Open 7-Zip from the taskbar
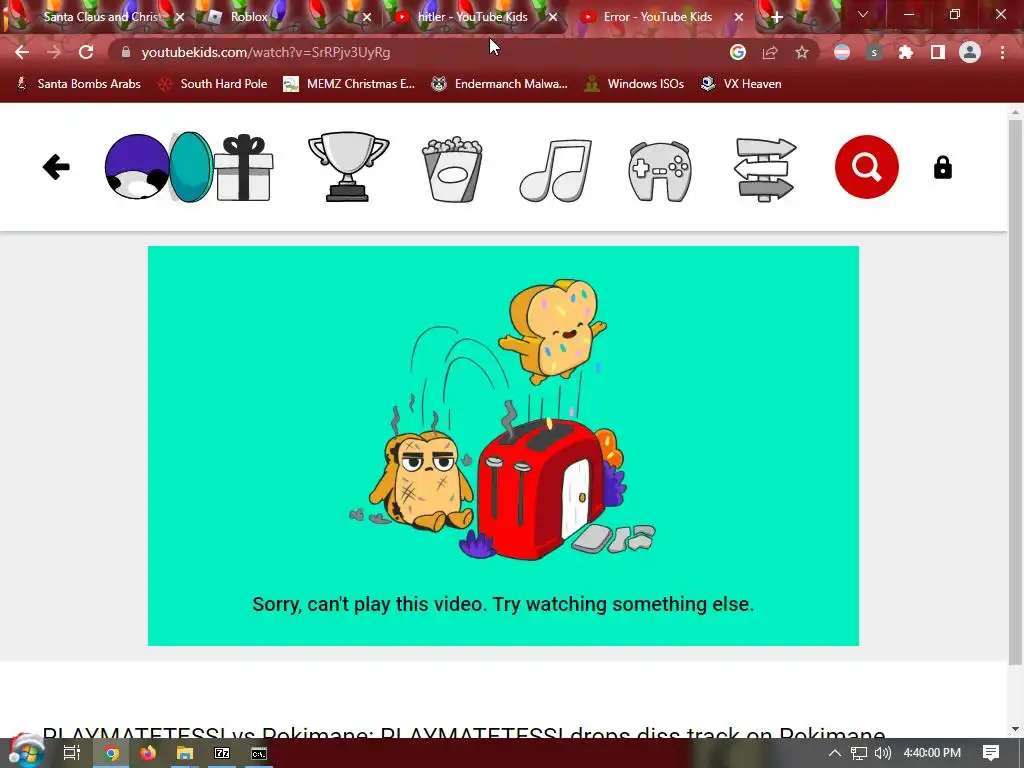This screenshot has width=1024, height=768. (222, 753)
